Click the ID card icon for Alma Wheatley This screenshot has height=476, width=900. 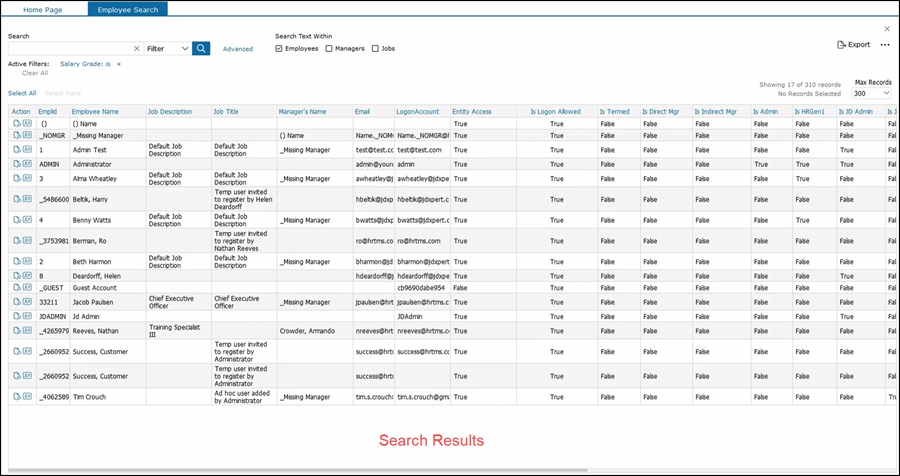pyautogui.click(x=27, y=178)
